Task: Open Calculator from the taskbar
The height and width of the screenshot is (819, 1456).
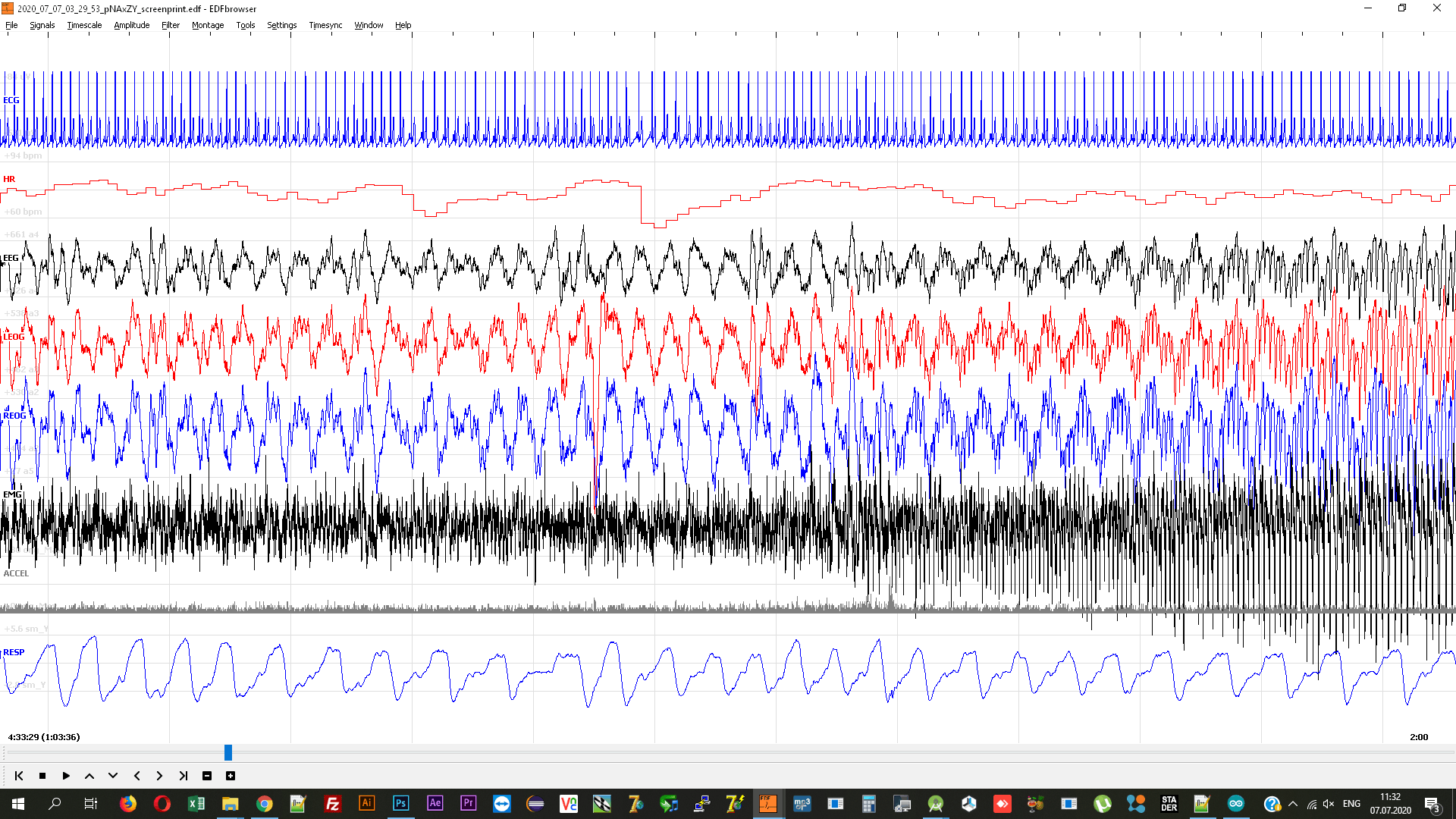Action: point(869,804)
